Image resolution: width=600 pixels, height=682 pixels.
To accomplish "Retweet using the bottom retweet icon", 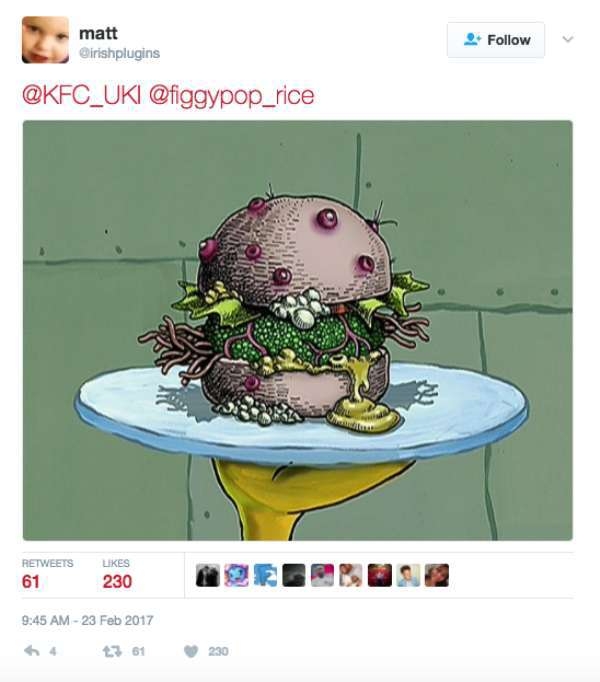I will click(x=111, y=651).
